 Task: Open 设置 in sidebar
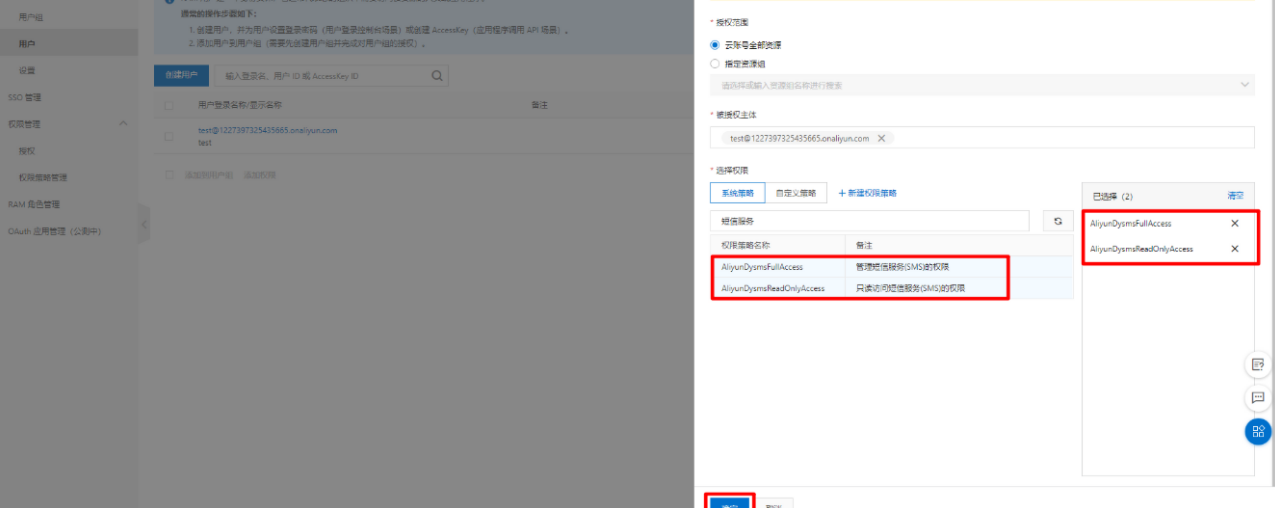click(x=27, y=70)
